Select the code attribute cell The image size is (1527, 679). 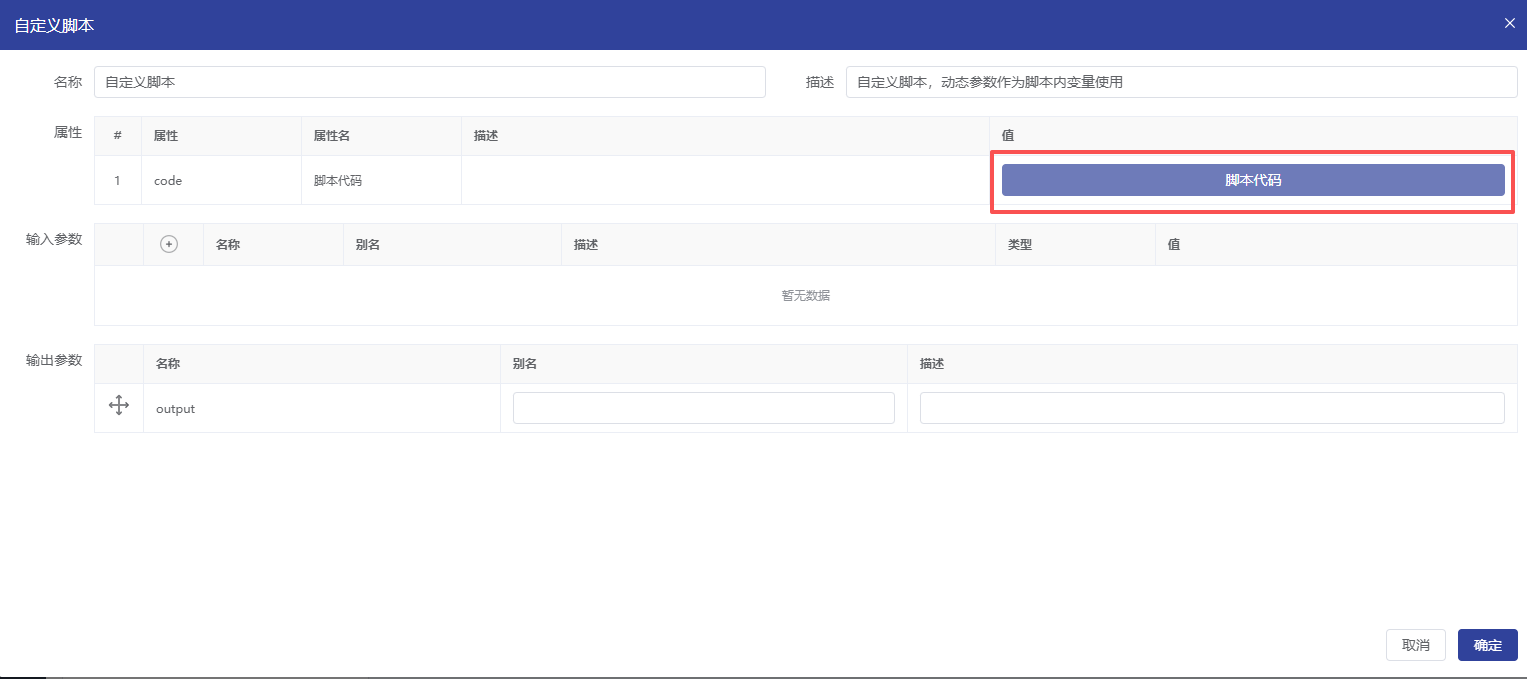tap(168, 181)
